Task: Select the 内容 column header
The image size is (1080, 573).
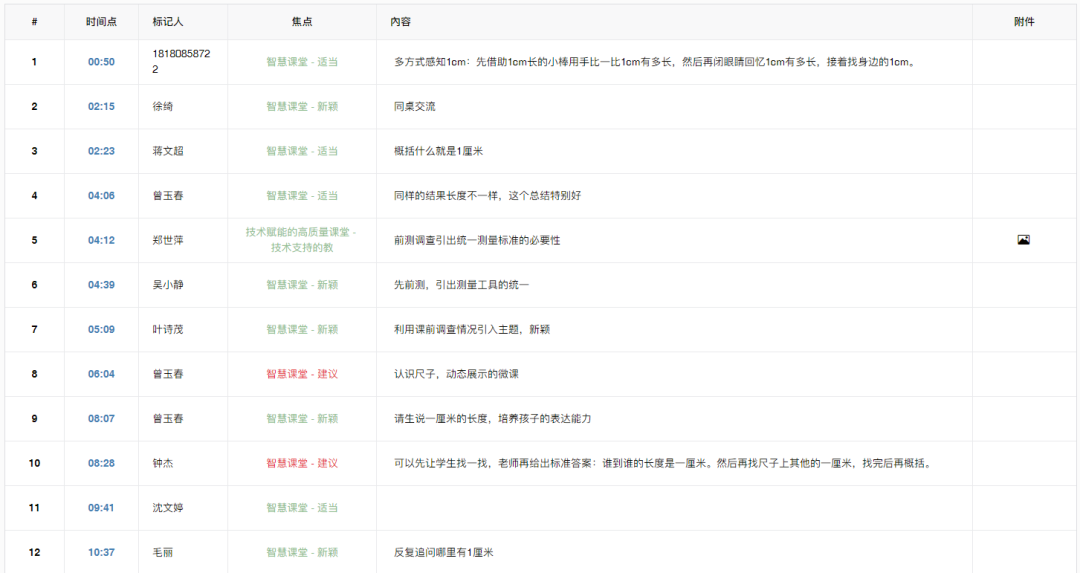Action: (400, 21)
